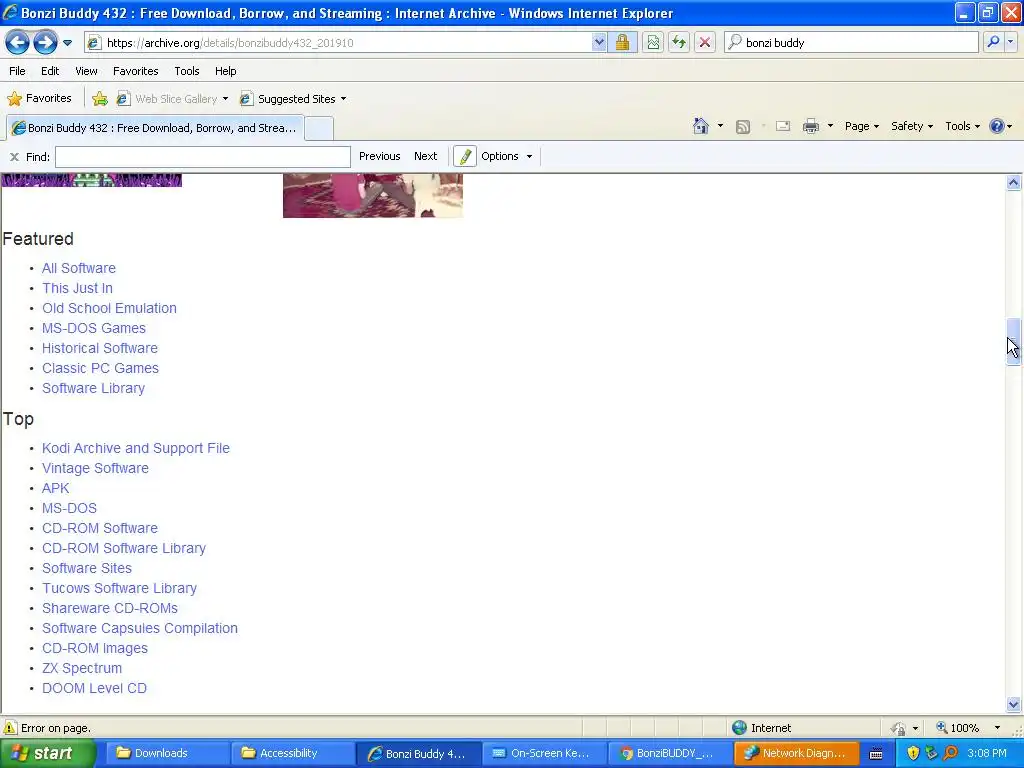
Task: Click the search box containing bonzi buddy
Action: 852,42
